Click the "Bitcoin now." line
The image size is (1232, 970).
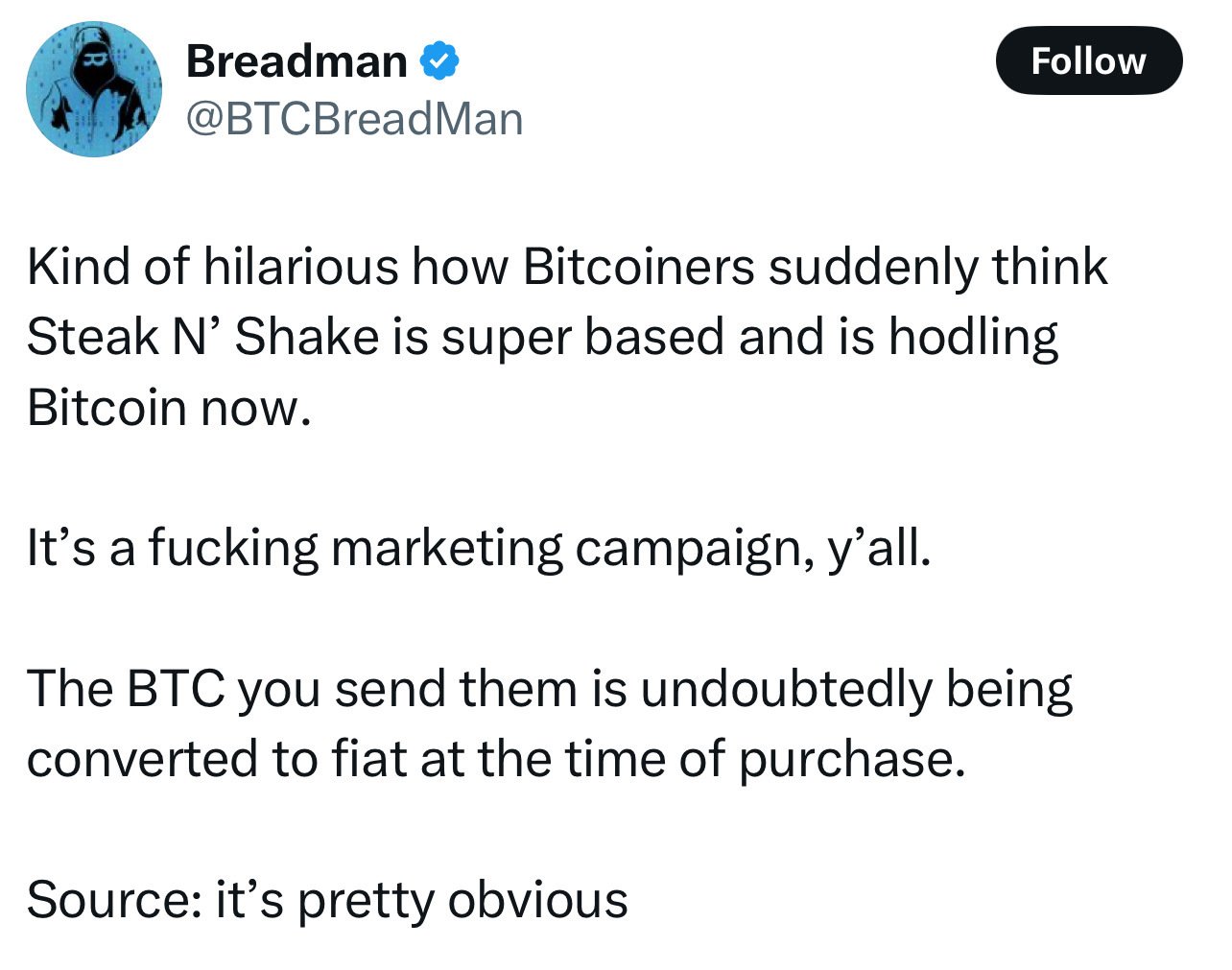pos(170,408)
